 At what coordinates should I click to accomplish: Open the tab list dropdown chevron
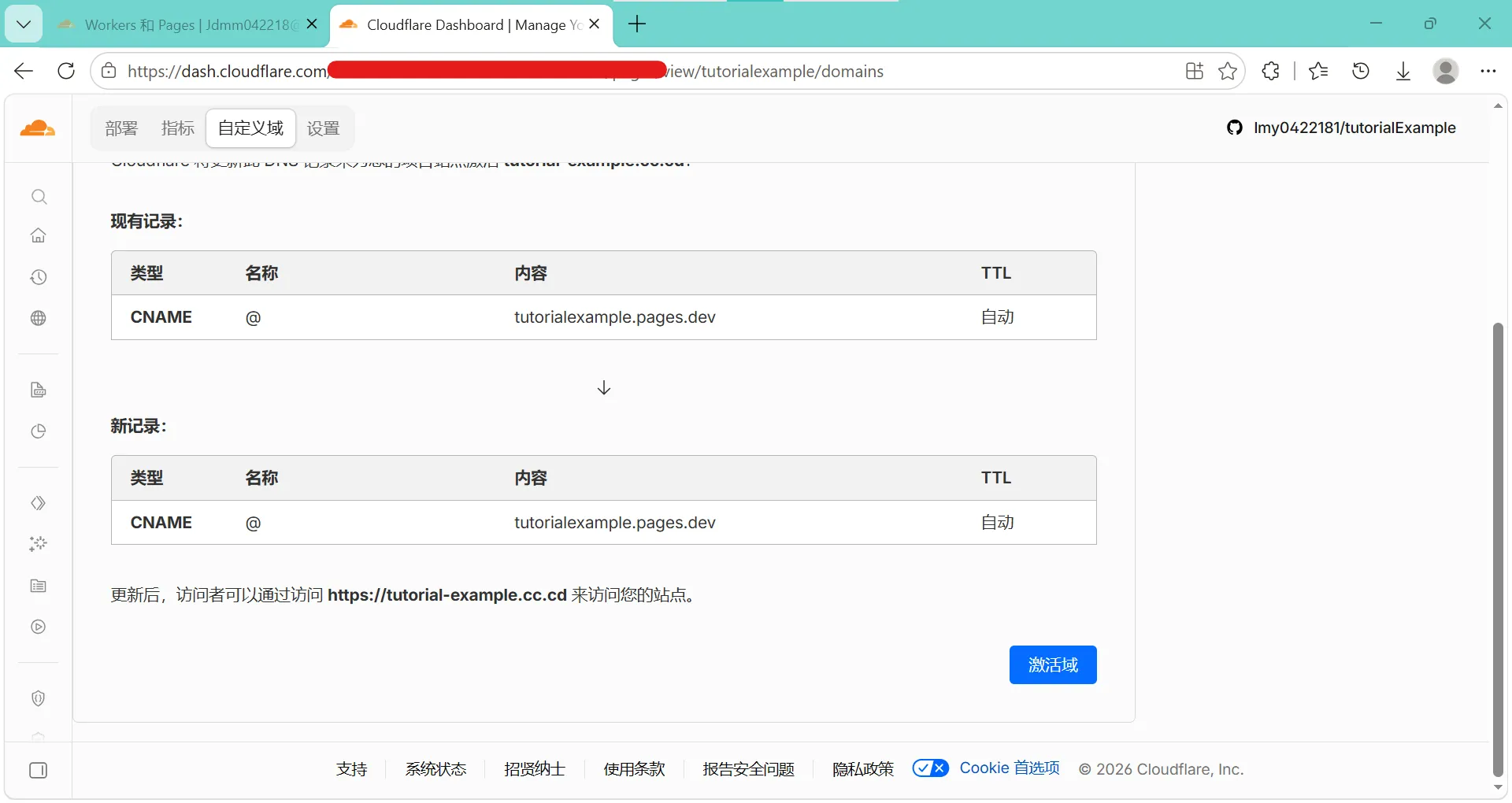tap(24, 24)
